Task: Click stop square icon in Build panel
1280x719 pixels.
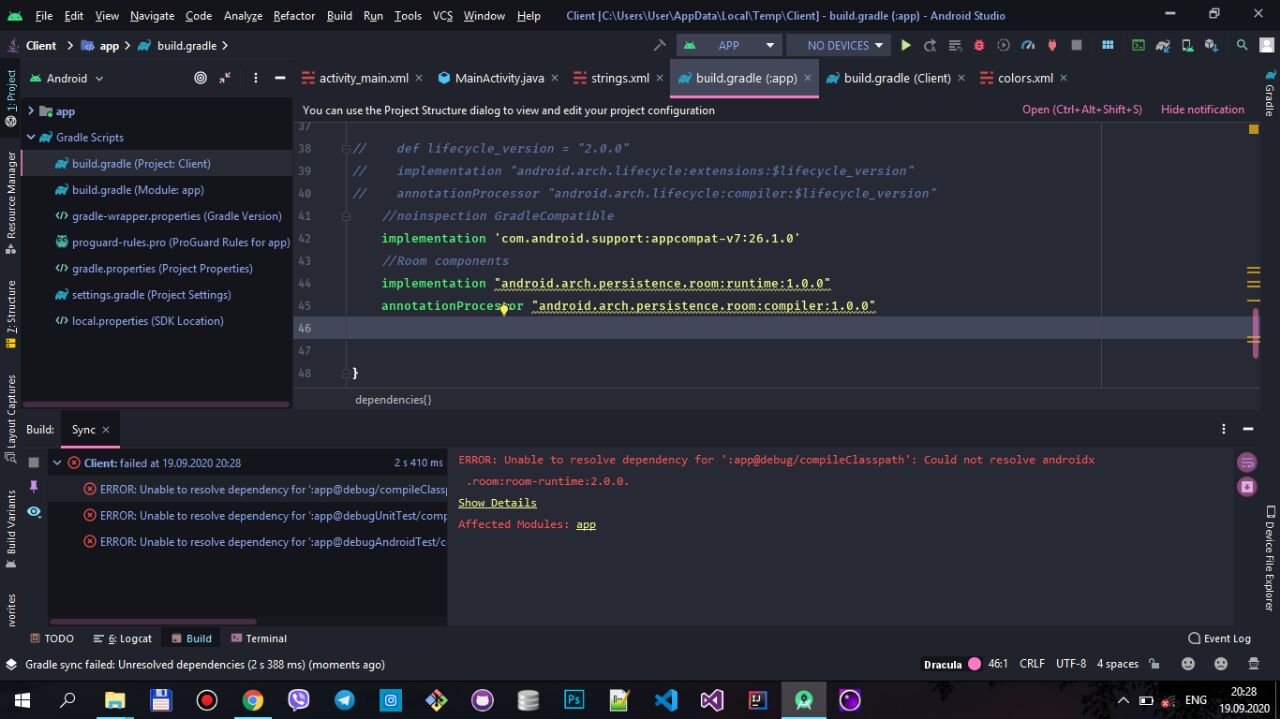Action: click(33, 462)
